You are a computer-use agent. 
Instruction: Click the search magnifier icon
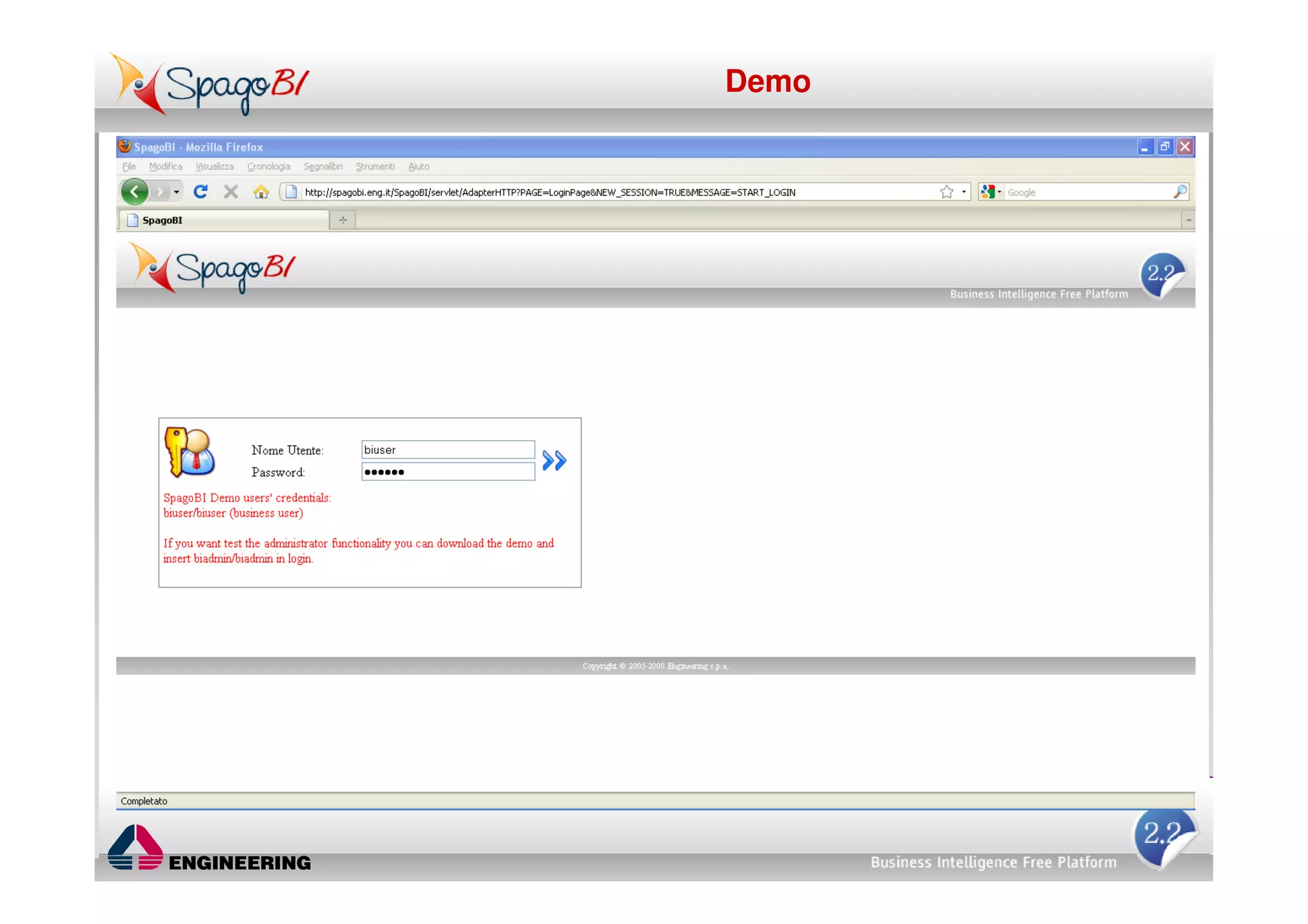(1180, 192)
